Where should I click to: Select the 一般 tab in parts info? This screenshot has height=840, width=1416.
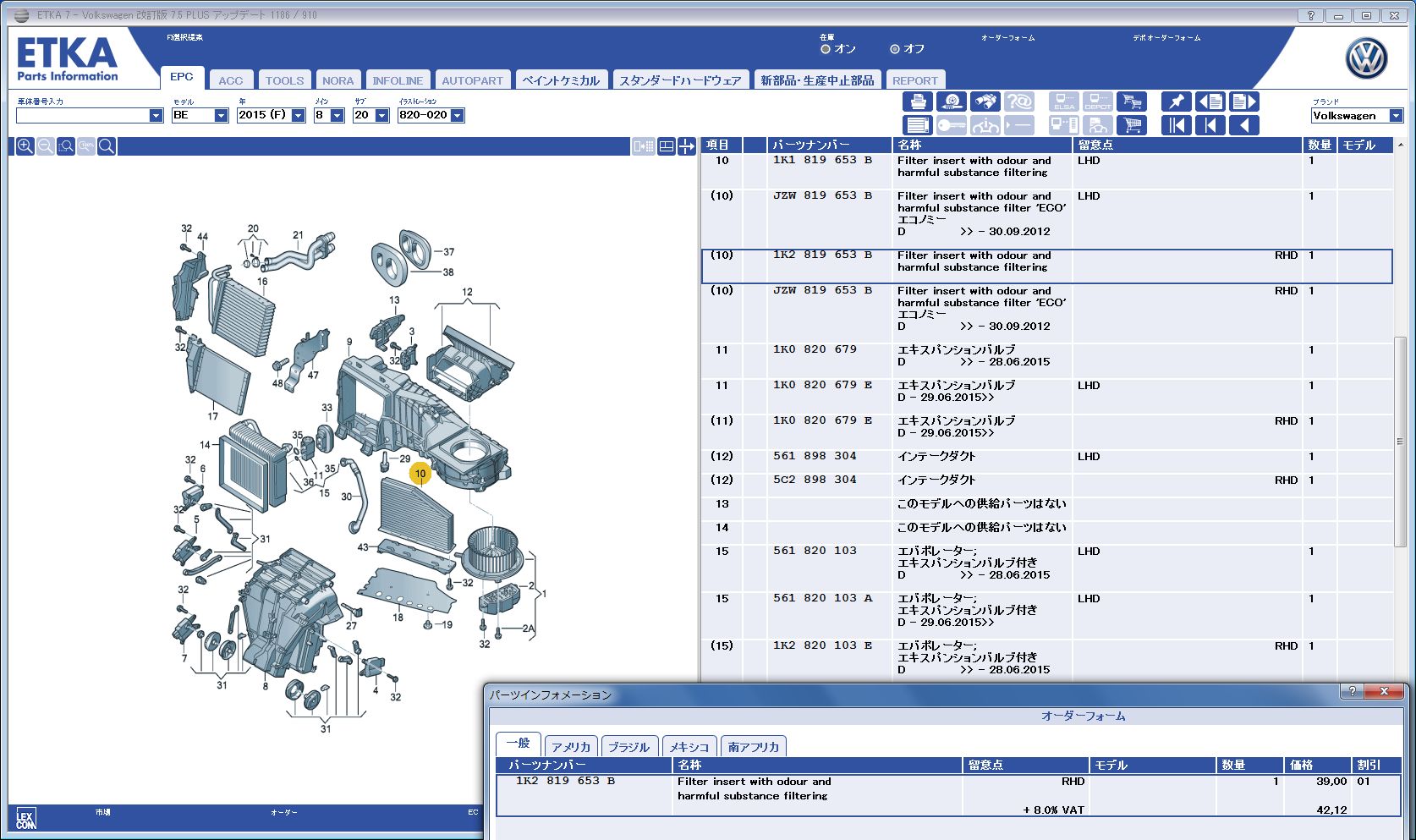click(x=518, y=744)
